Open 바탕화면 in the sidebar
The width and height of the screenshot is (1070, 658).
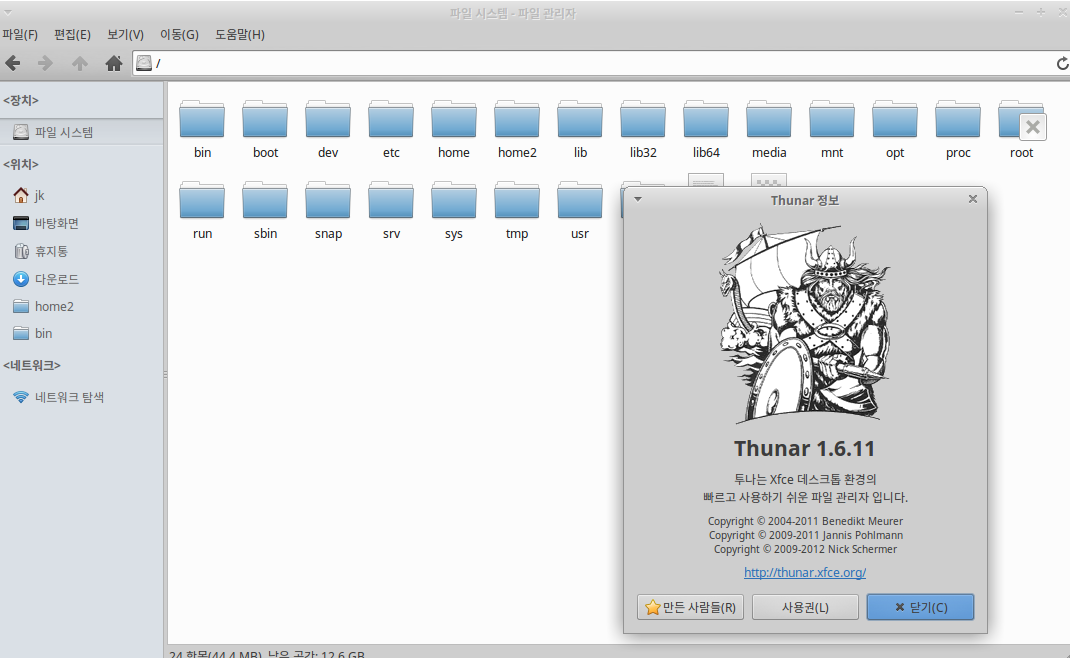(82, 223)
